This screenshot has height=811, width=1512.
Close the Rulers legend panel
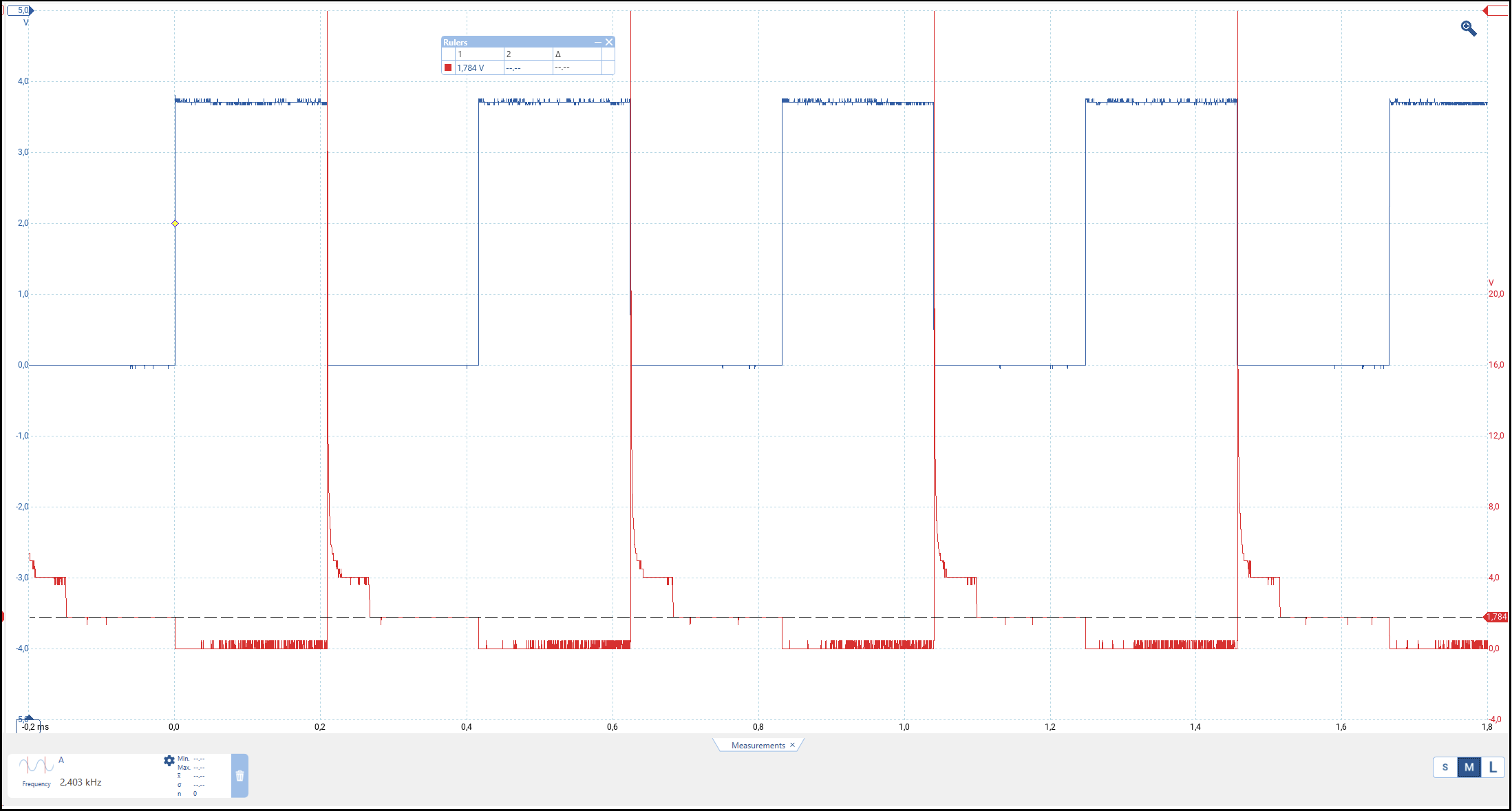(x=609, y=43)
